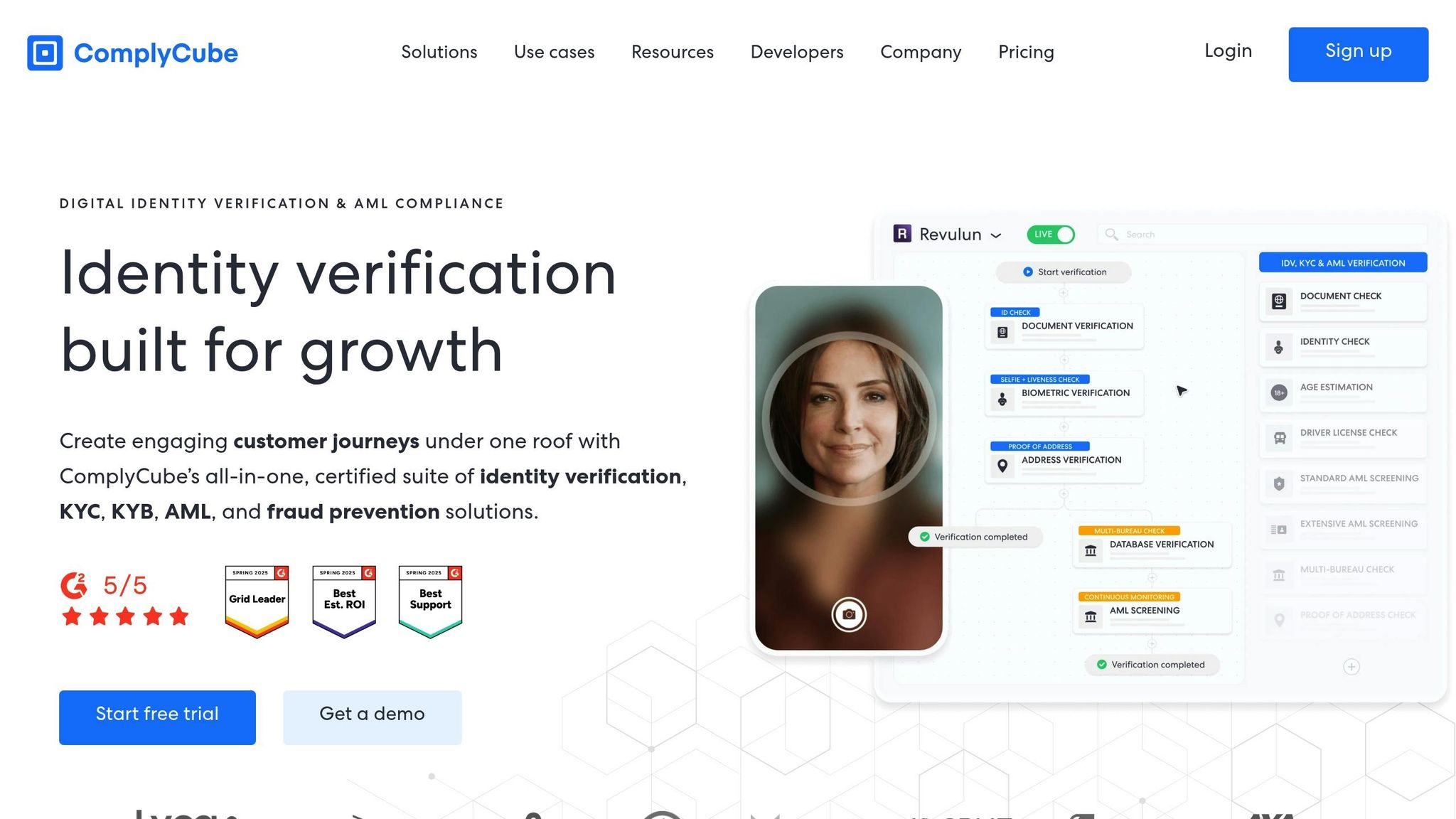
Task: Open the Resources navigation menu
Action: pos(673,52)
